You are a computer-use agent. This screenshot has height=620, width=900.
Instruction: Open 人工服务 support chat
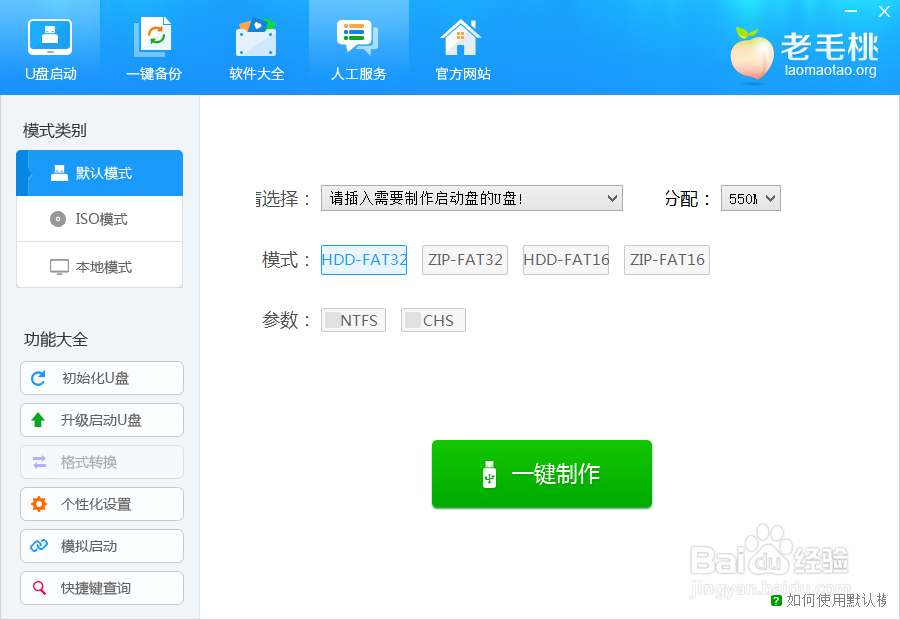[358, 45]
